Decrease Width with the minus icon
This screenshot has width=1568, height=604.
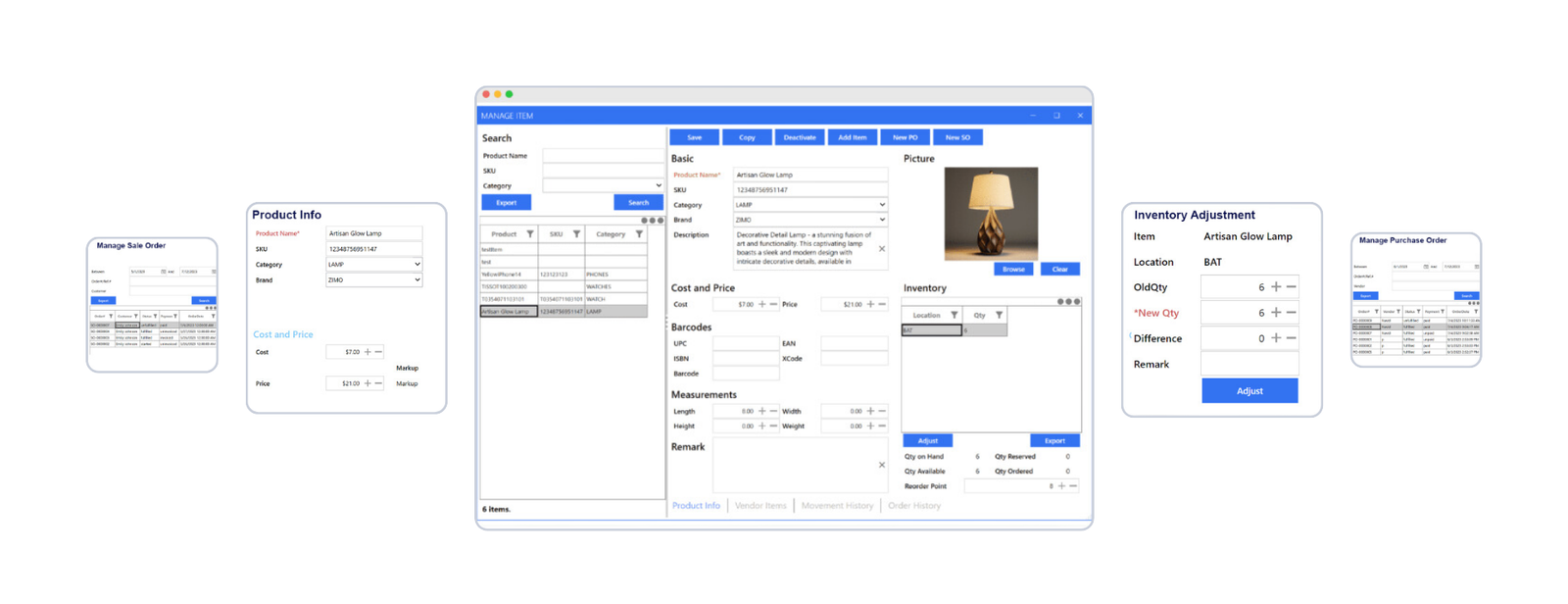(x=882, y=411)
